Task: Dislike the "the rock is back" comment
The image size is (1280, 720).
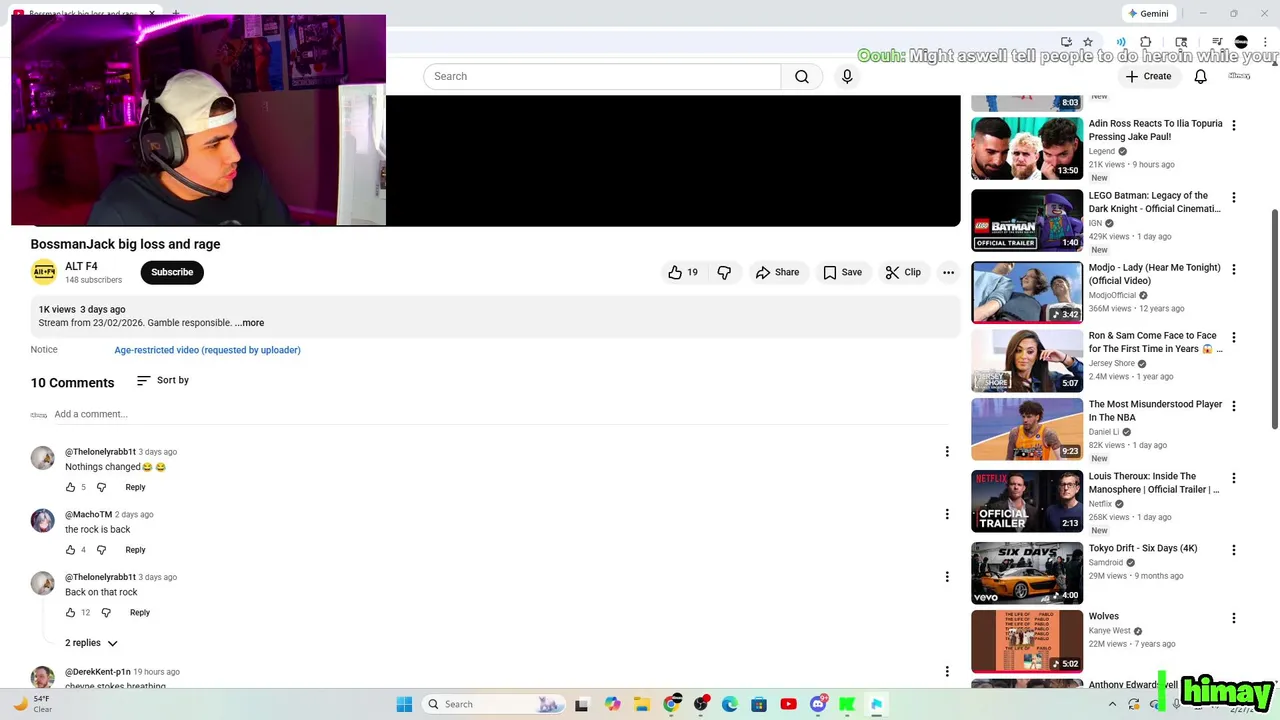Action: coord(101,550)
